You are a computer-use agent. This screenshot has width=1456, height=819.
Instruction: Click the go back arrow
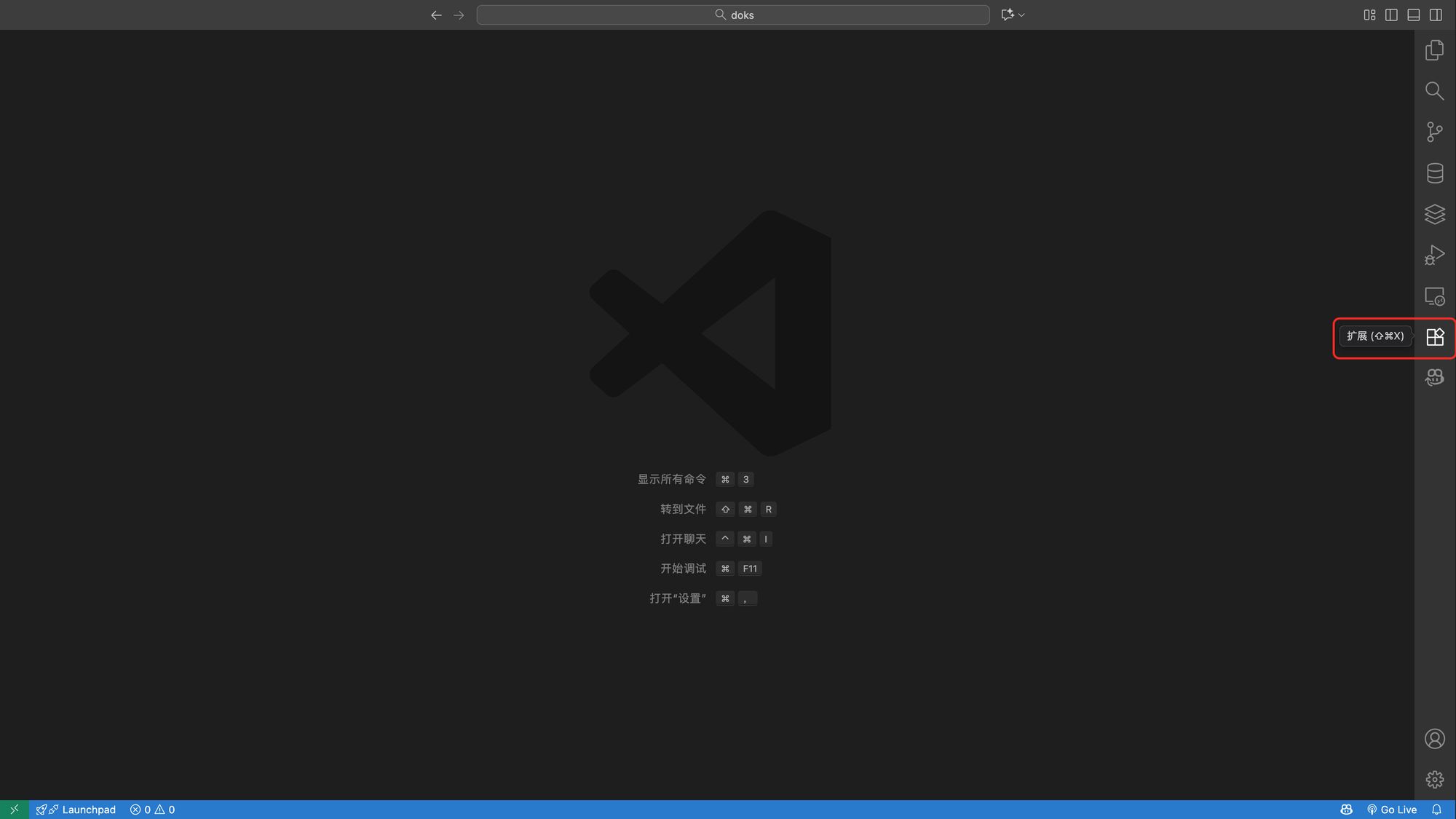point(436,15)
